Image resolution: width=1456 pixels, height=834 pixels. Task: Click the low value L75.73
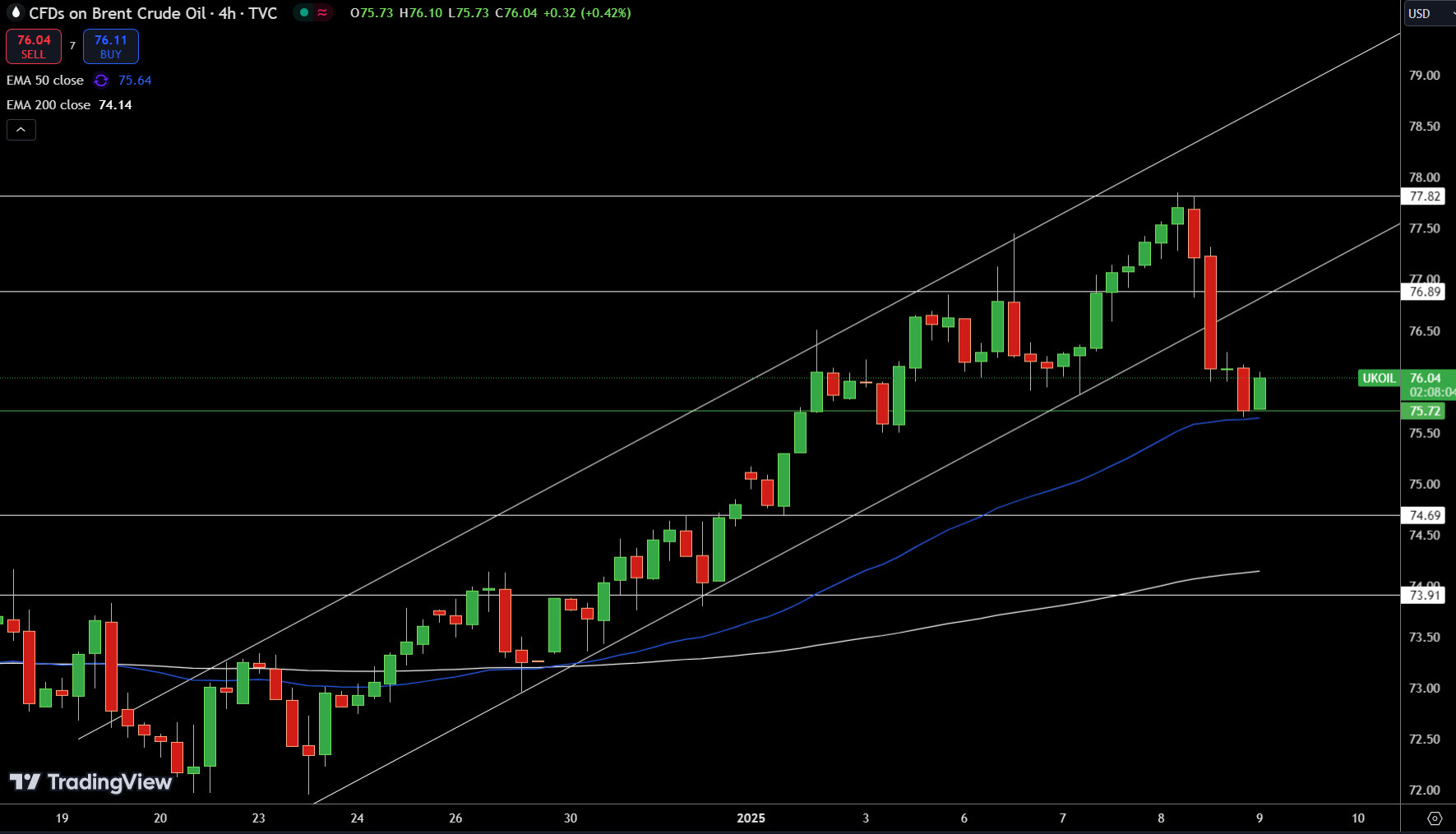pyautogui.click(x=469, y=13)
